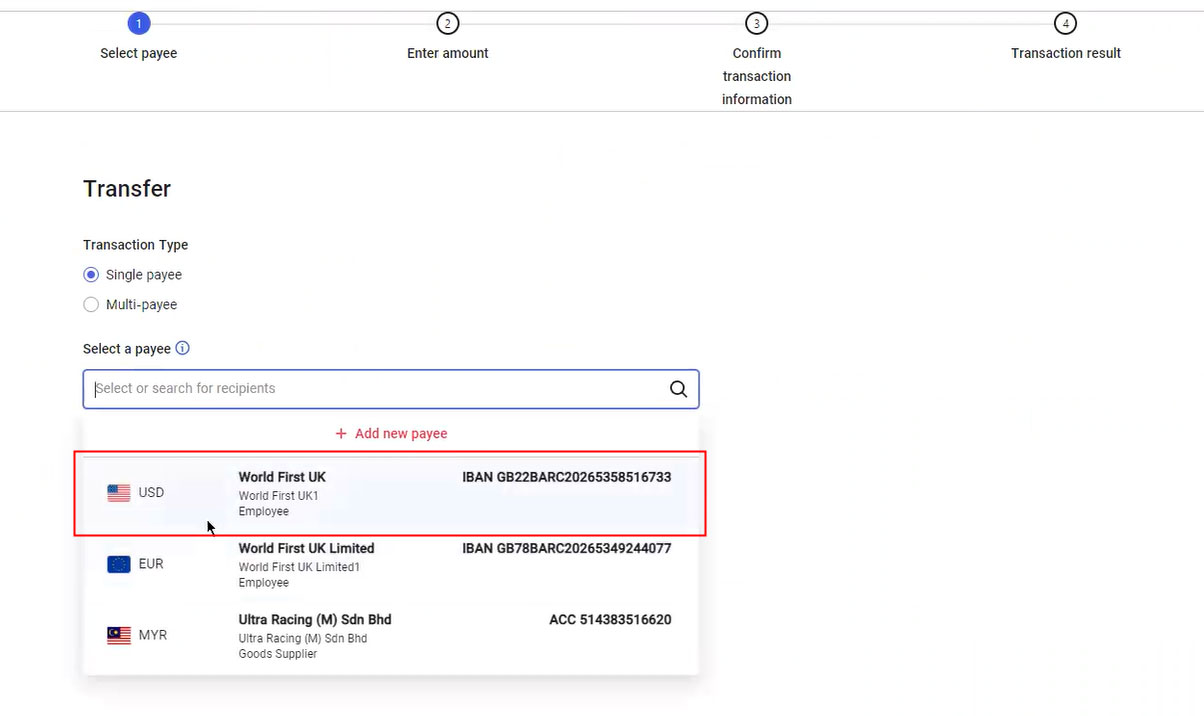Open the Transaction result step label

(x=1065, y=53)
